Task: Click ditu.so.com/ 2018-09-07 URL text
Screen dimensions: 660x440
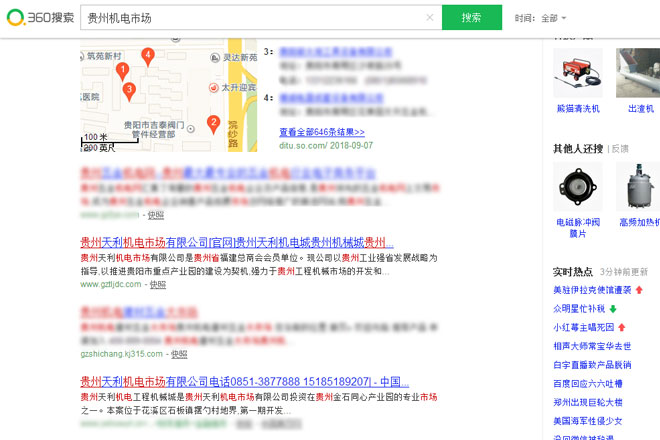Action: 326,145
